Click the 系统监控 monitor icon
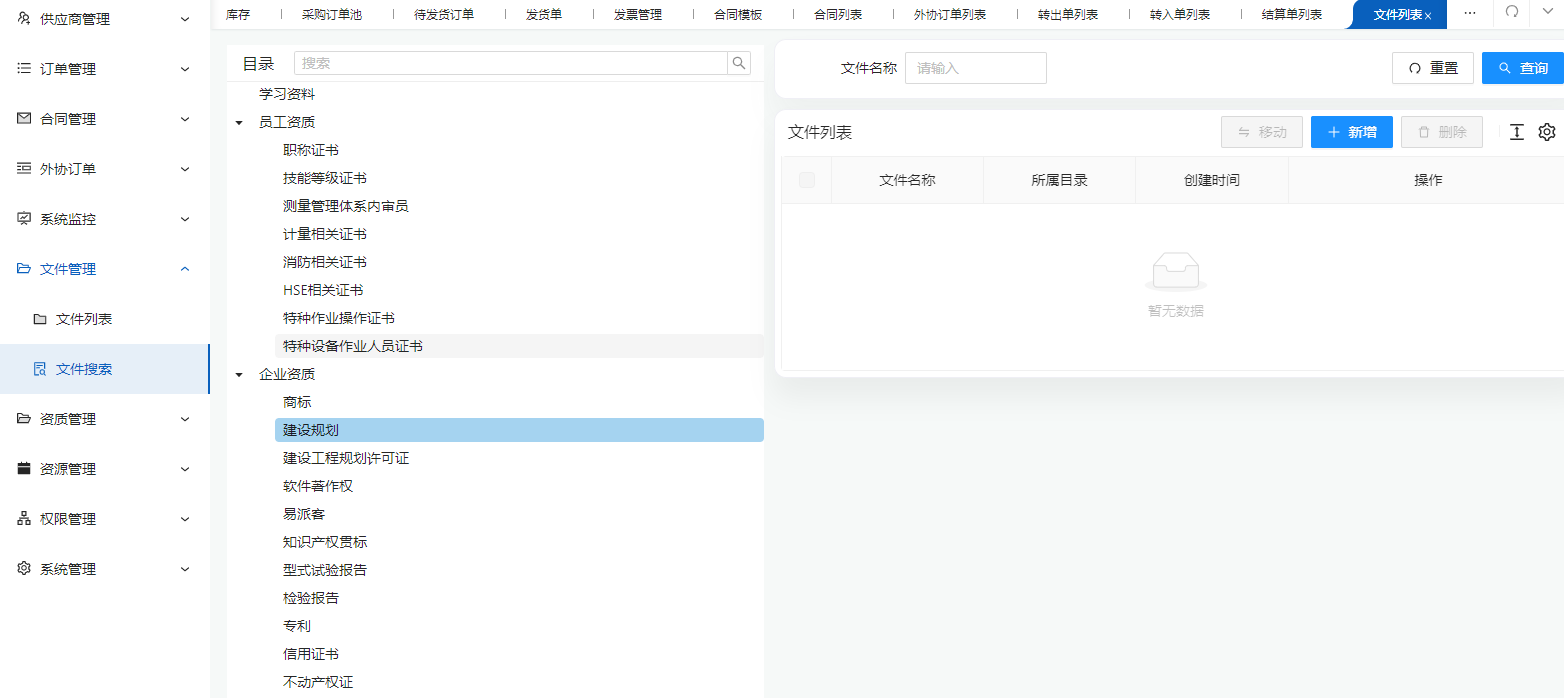Image resolution: width=1564 pixels, height=698 pixels. [24, 219]
